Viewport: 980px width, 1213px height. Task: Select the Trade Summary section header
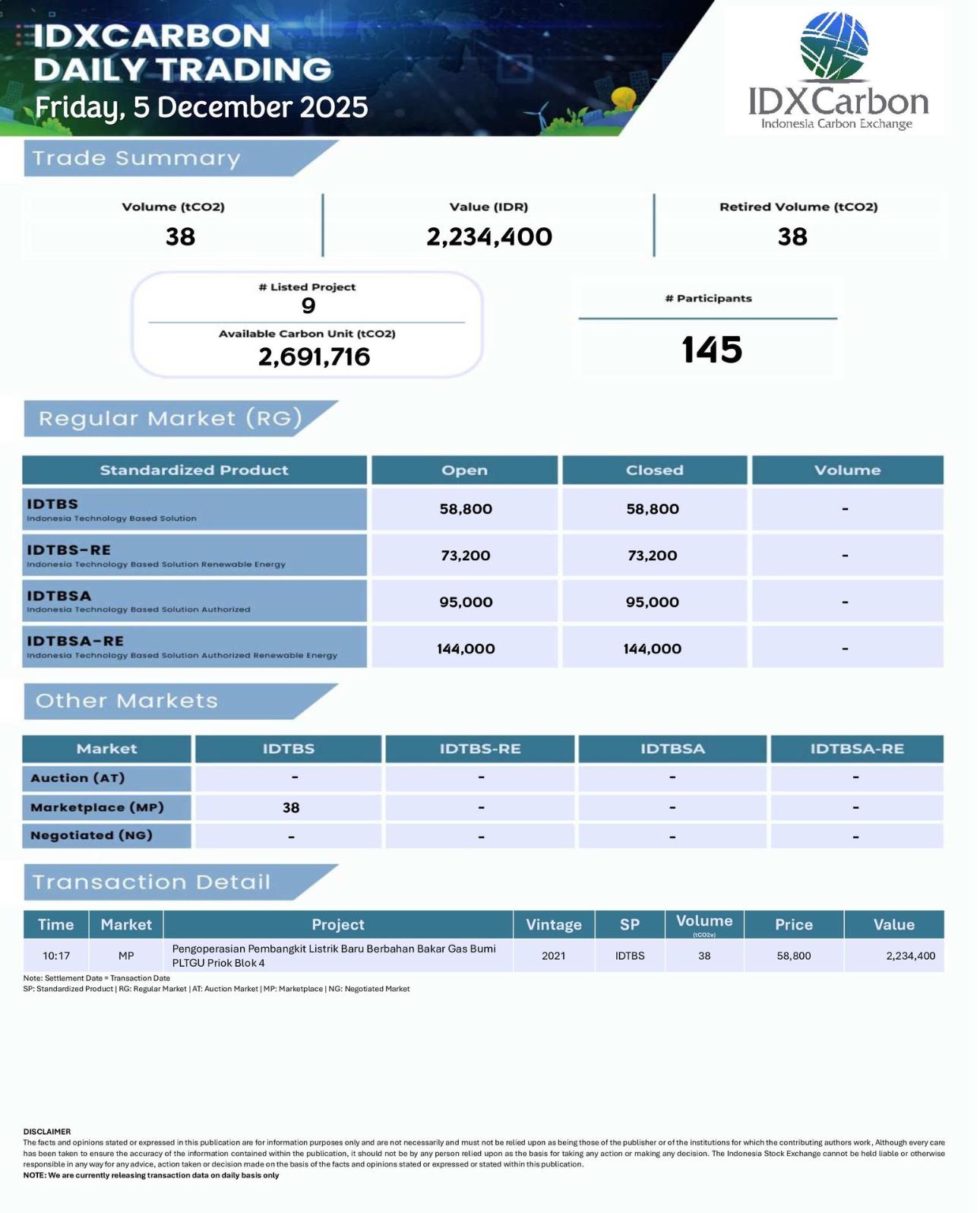137,158
